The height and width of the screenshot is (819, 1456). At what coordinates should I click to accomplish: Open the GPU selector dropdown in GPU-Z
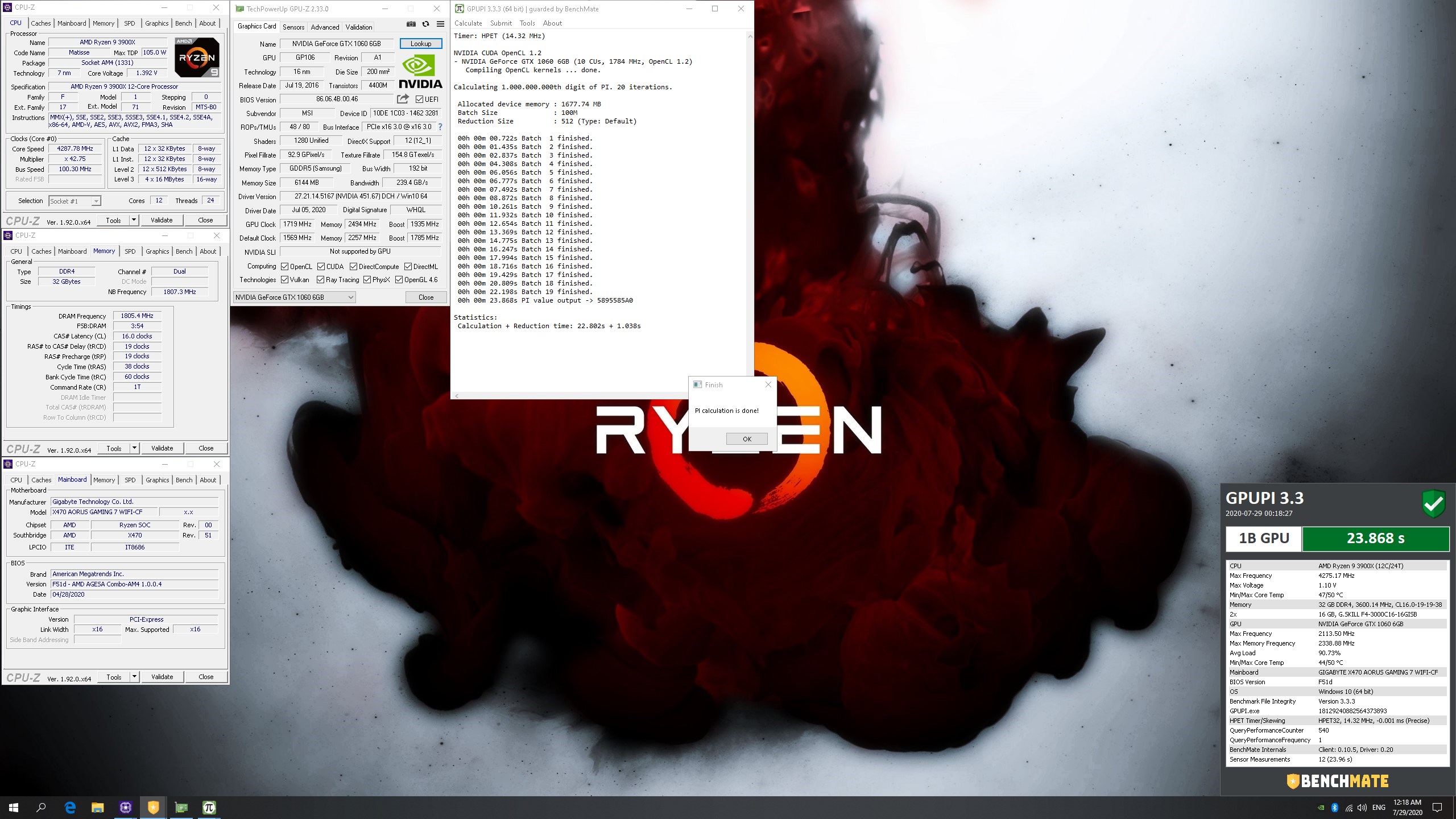coord(295,297)
